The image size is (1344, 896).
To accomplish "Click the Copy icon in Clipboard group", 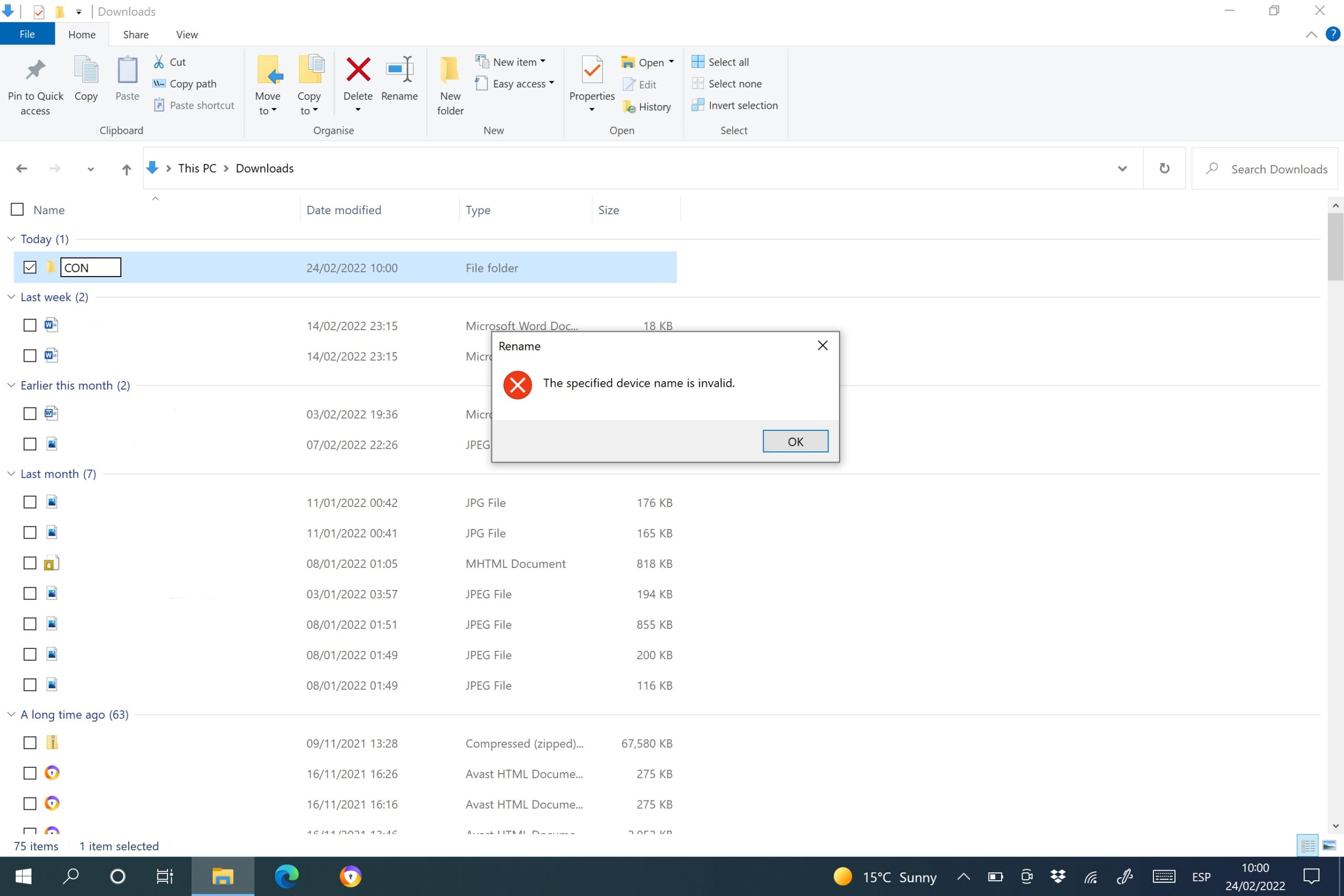I will [86, 70].
